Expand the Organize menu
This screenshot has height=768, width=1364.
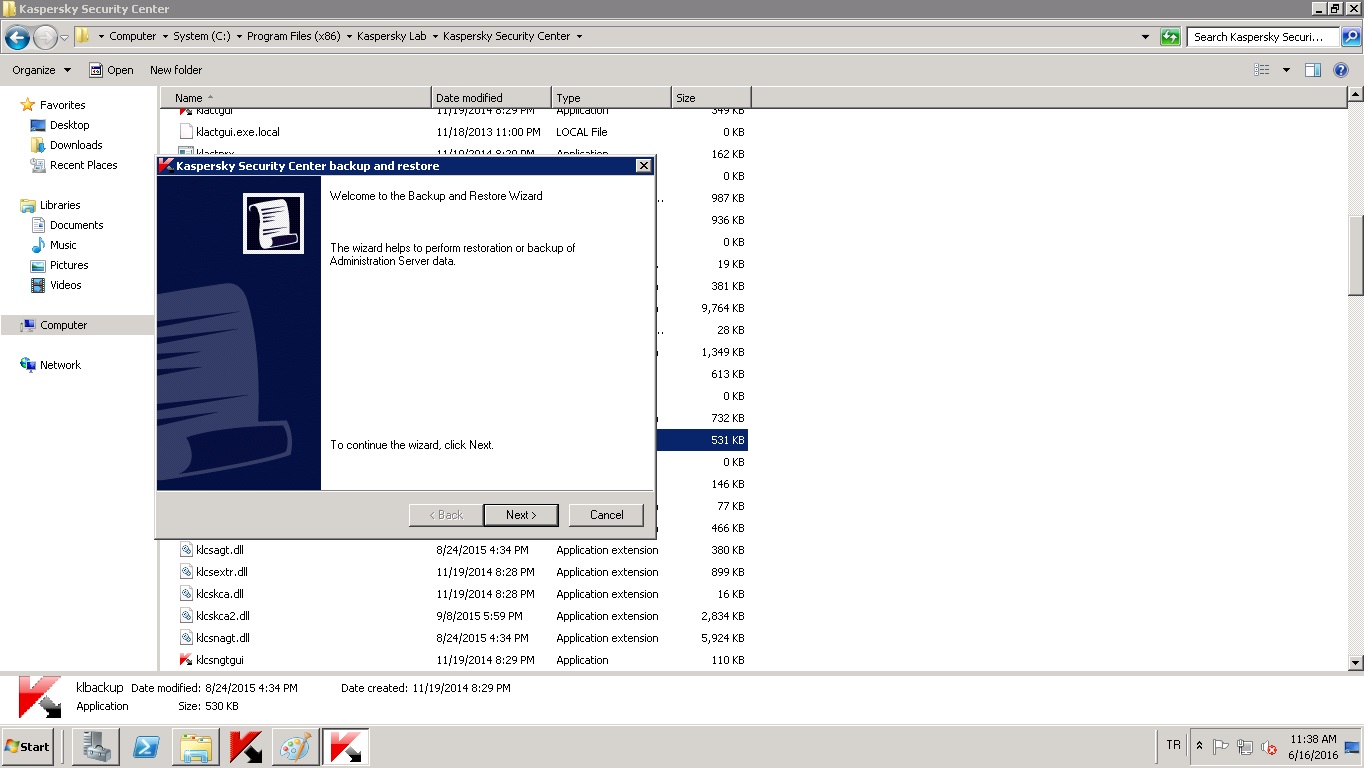[x=41, y=70]
